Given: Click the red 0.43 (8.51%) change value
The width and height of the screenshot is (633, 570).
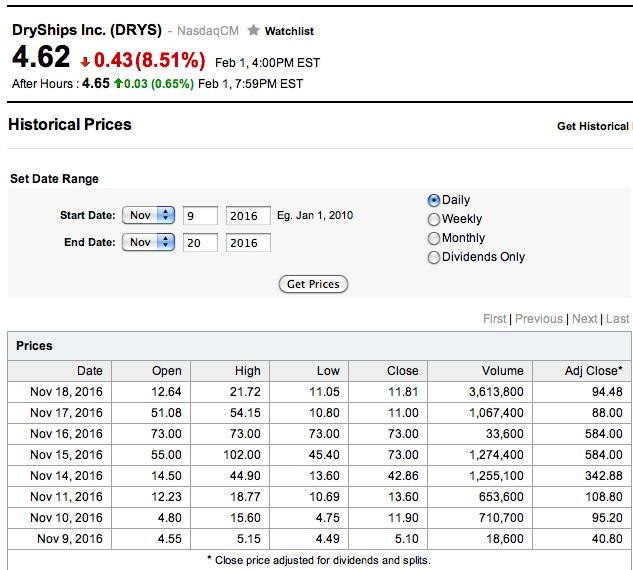Looking at the screenshot, I should pyautogui.click(x=149, y=61).
